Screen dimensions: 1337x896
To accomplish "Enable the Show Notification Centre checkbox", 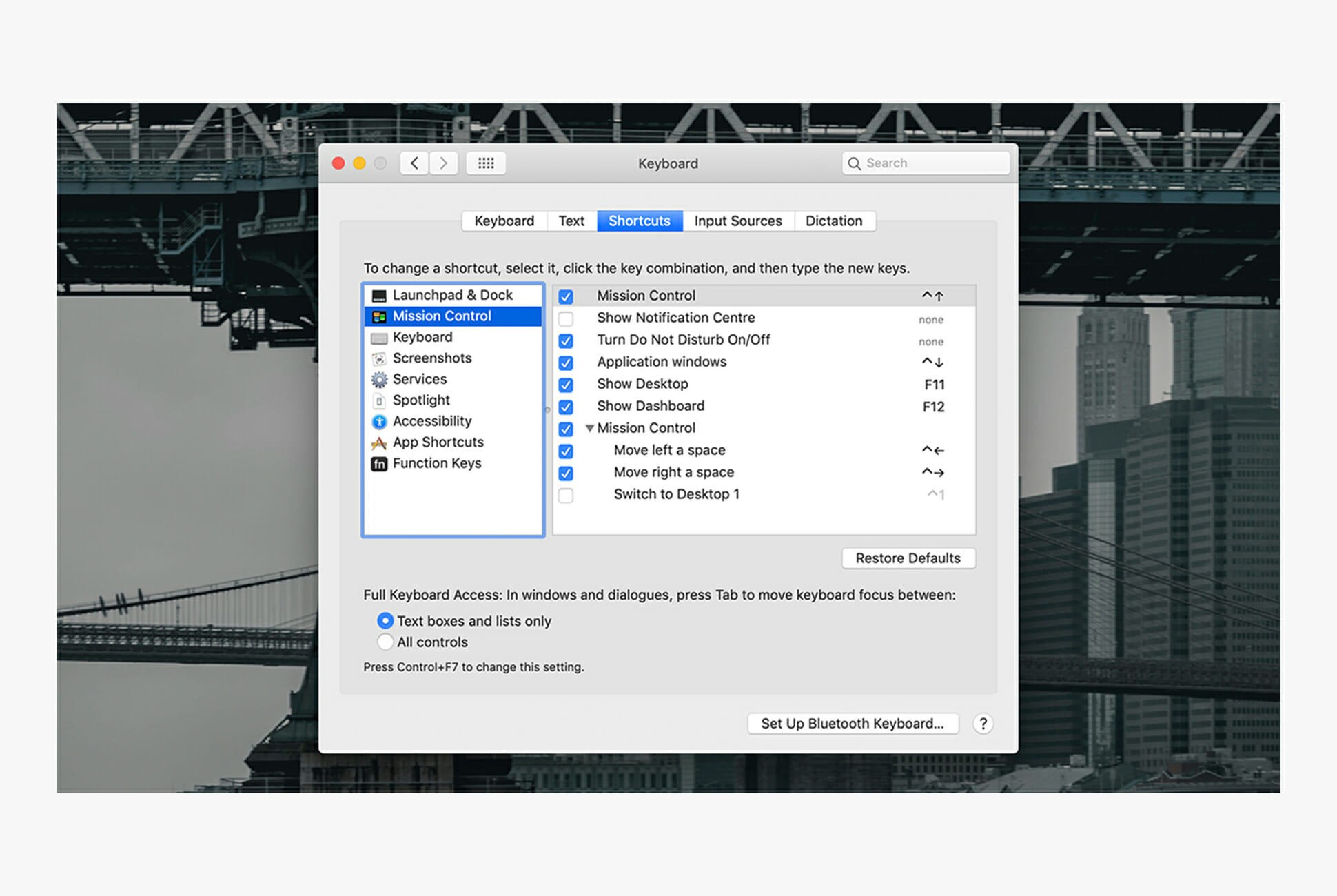I will click(x=566, y=318).
